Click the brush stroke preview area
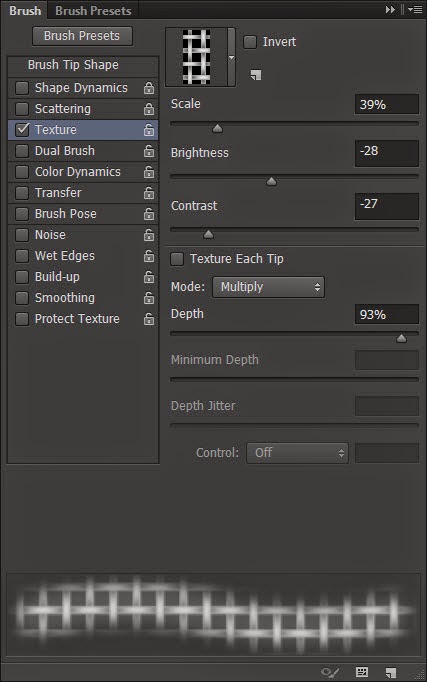The image size is (427, 682). (214, 615)
